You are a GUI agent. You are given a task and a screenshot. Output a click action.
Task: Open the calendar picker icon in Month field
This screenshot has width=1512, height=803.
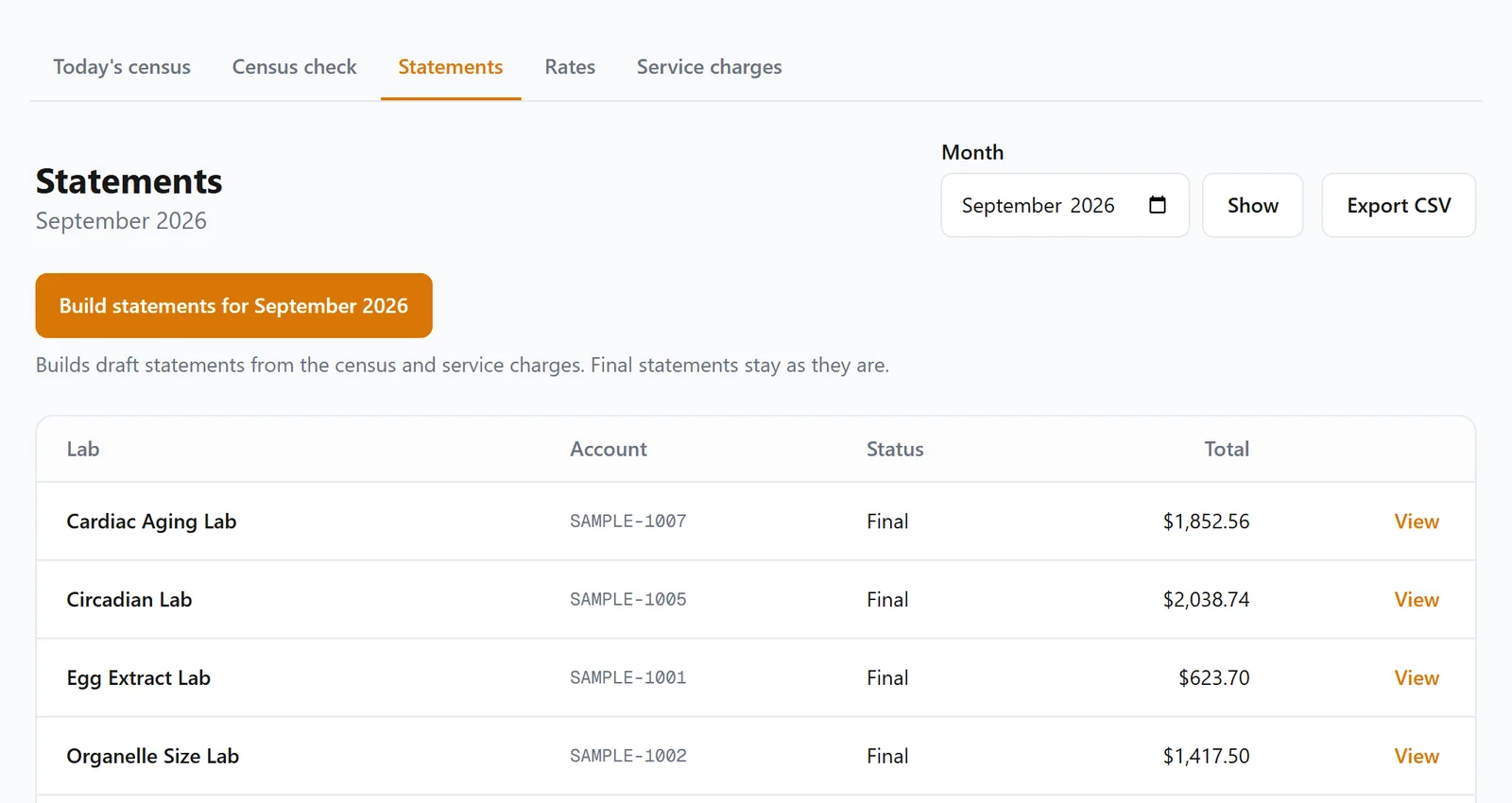(x=1157, y=205)
